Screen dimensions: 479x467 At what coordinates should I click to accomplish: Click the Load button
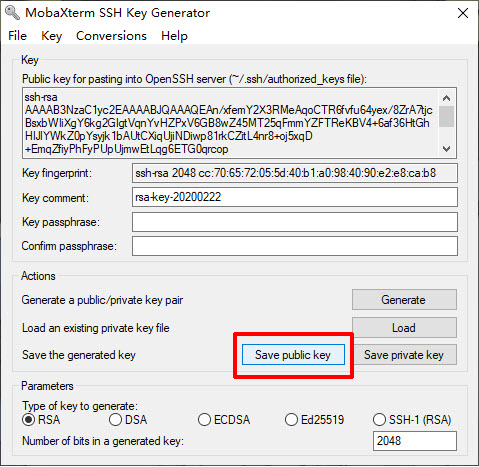click(x=404, y=328)
